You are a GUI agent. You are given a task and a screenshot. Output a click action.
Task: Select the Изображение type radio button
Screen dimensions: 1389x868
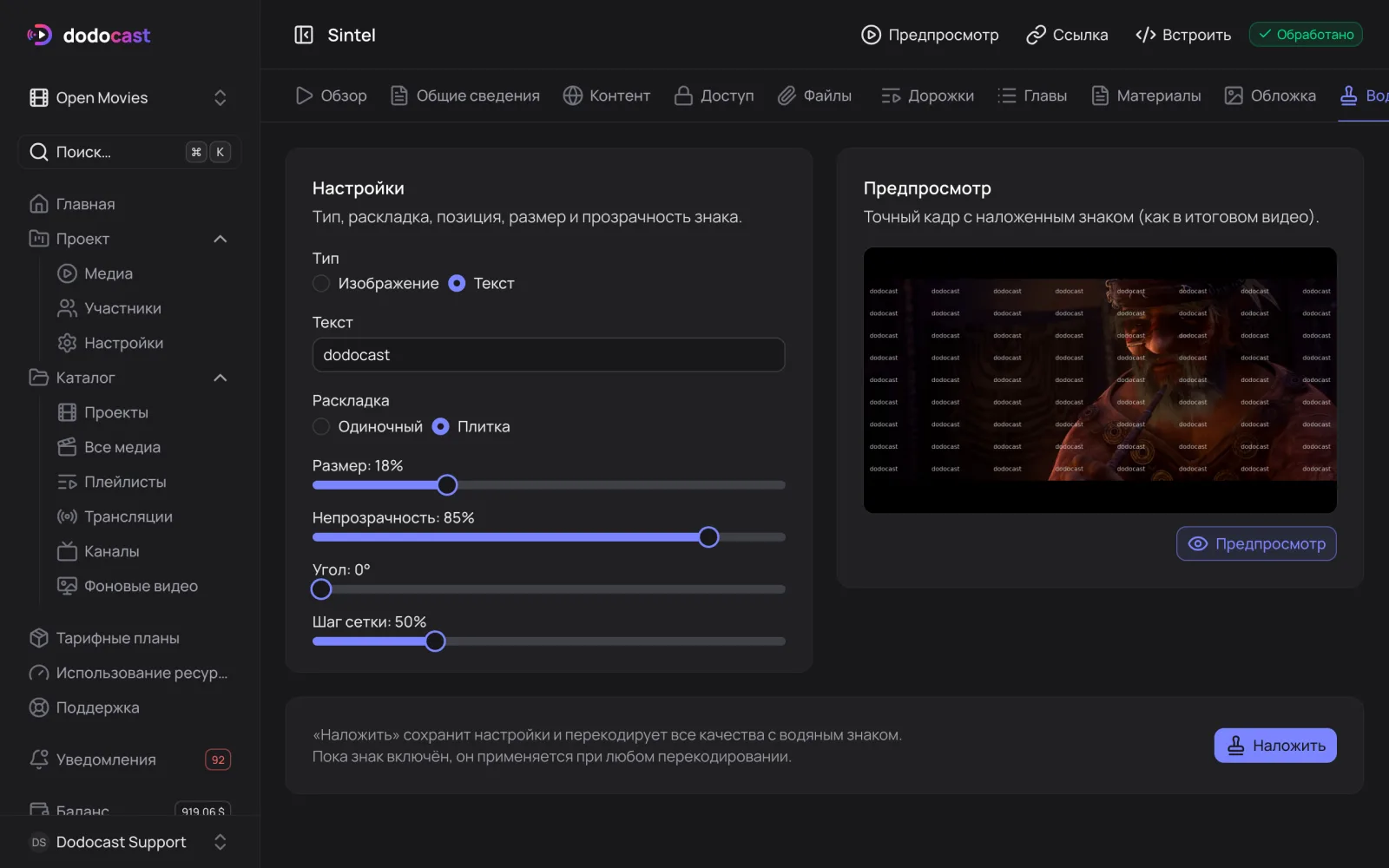click(x=321, y=283)
